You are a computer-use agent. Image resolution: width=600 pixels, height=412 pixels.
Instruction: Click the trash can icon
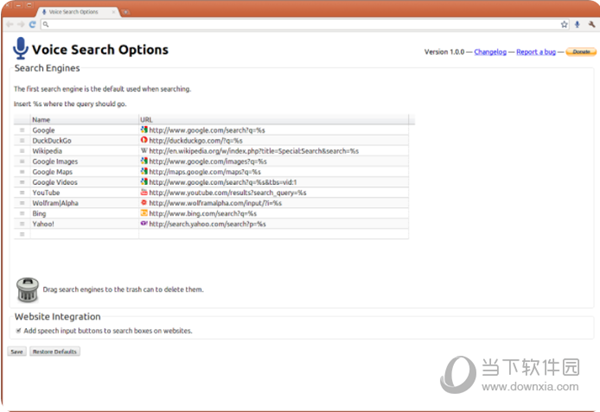(27, 290)
